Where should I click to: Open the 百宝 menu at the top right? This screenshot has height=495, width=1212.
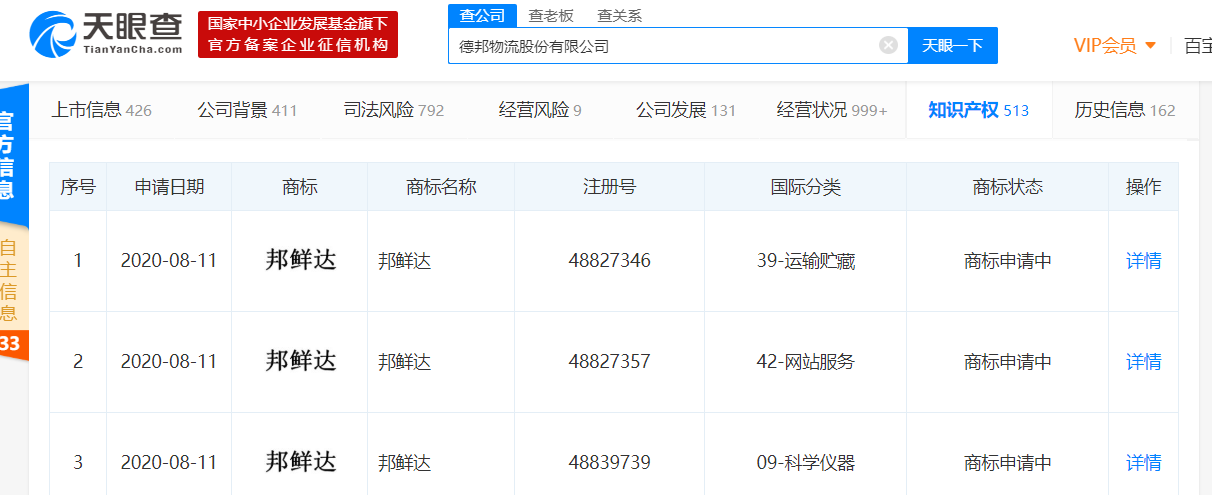1197,45
